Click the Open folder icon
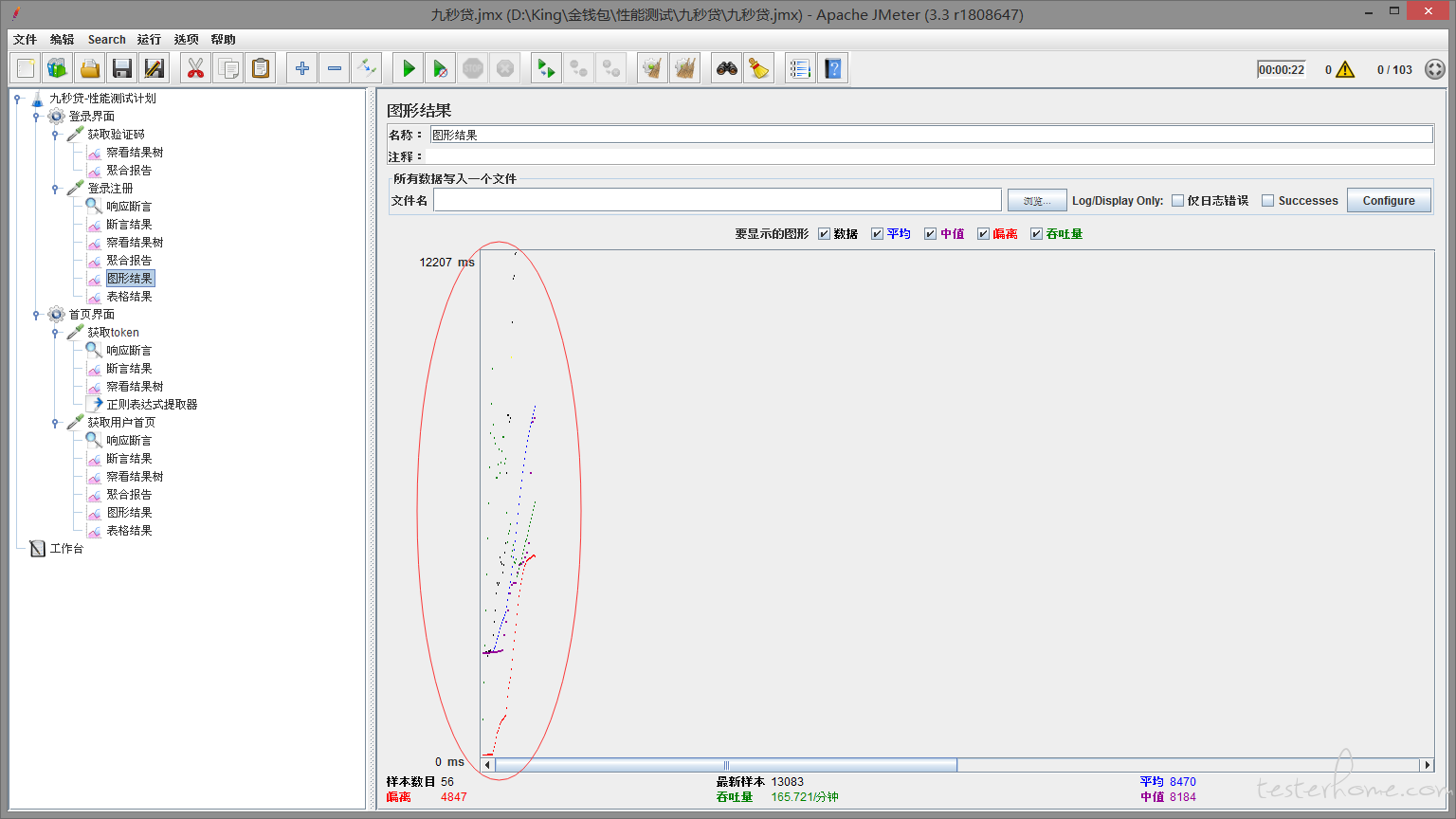The image size is (1456, 819). 90,68
